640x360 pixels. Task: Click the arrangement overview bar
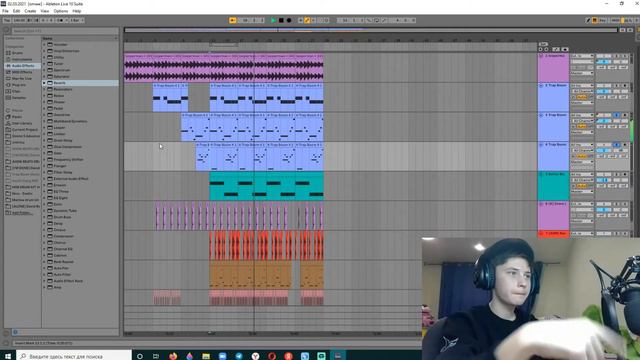point(371,30)
